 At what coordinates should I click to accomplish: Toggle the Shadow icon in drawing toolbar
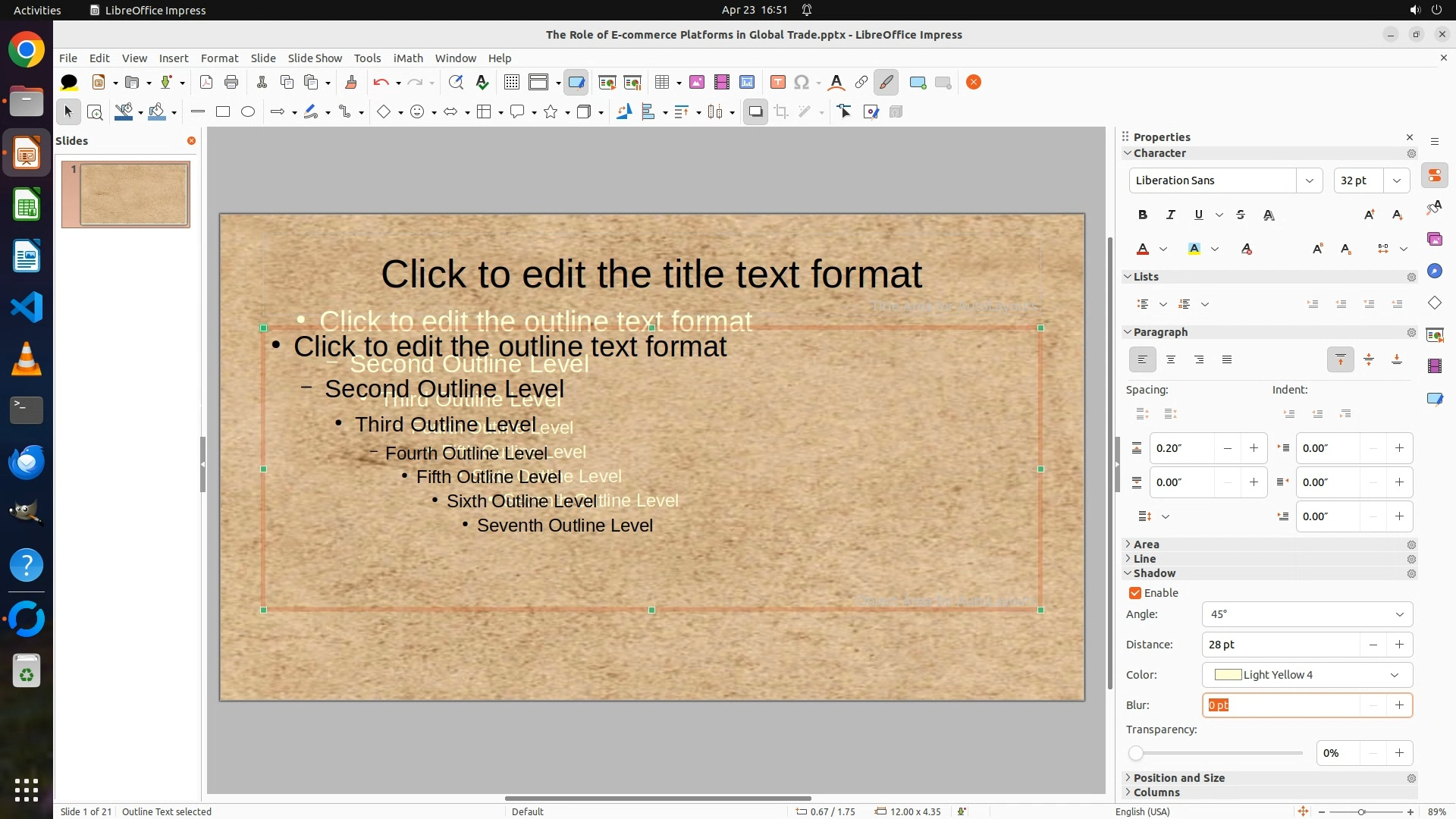click(x=755, y=112)
